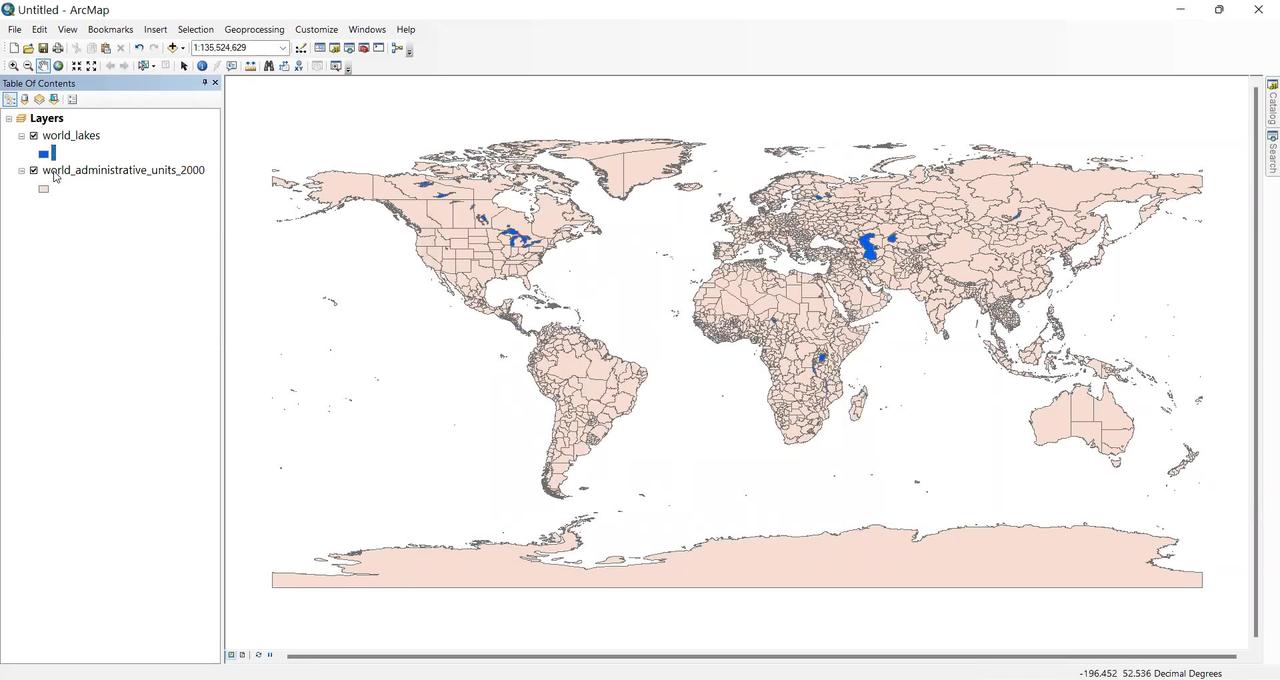Click the blue lake symbol swatch
This screenshot has width=1280, height=680.
point(44,152)
